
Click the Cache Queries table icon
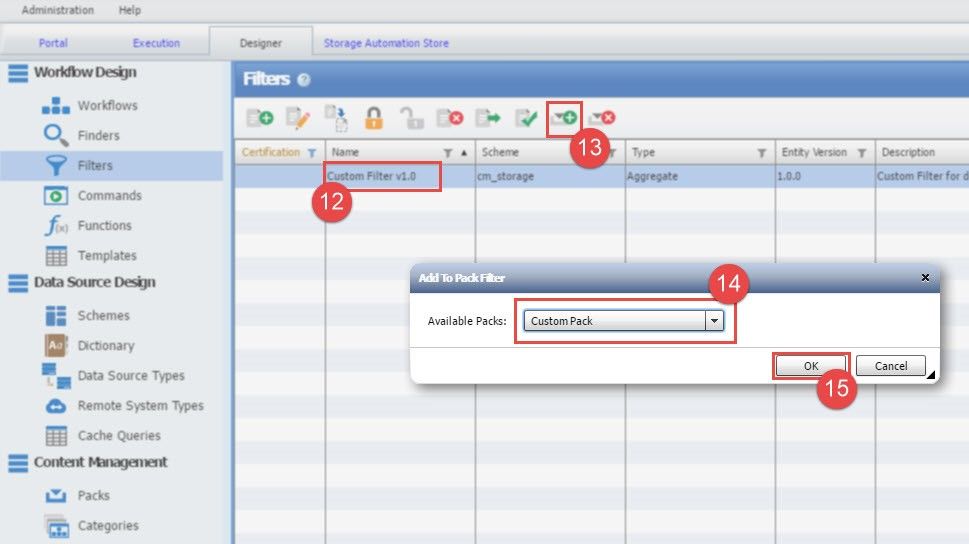[56, 435]
